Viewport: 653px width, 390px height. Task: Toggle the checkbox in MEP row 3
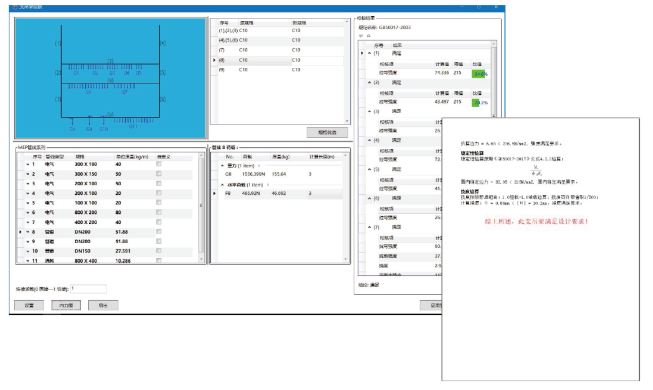pyautogui.click(x=159, y=183)
